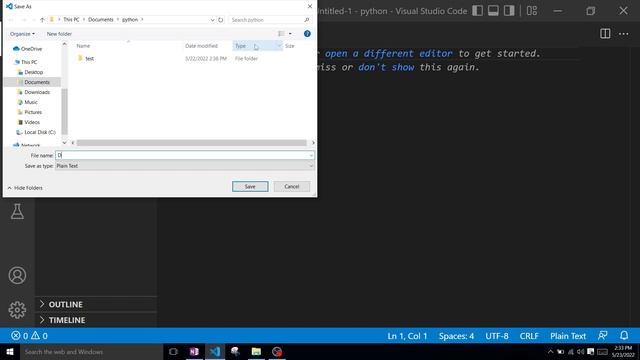Cancel the Save As dialog
Screen dimensions: 640x360
click(292, 187)
